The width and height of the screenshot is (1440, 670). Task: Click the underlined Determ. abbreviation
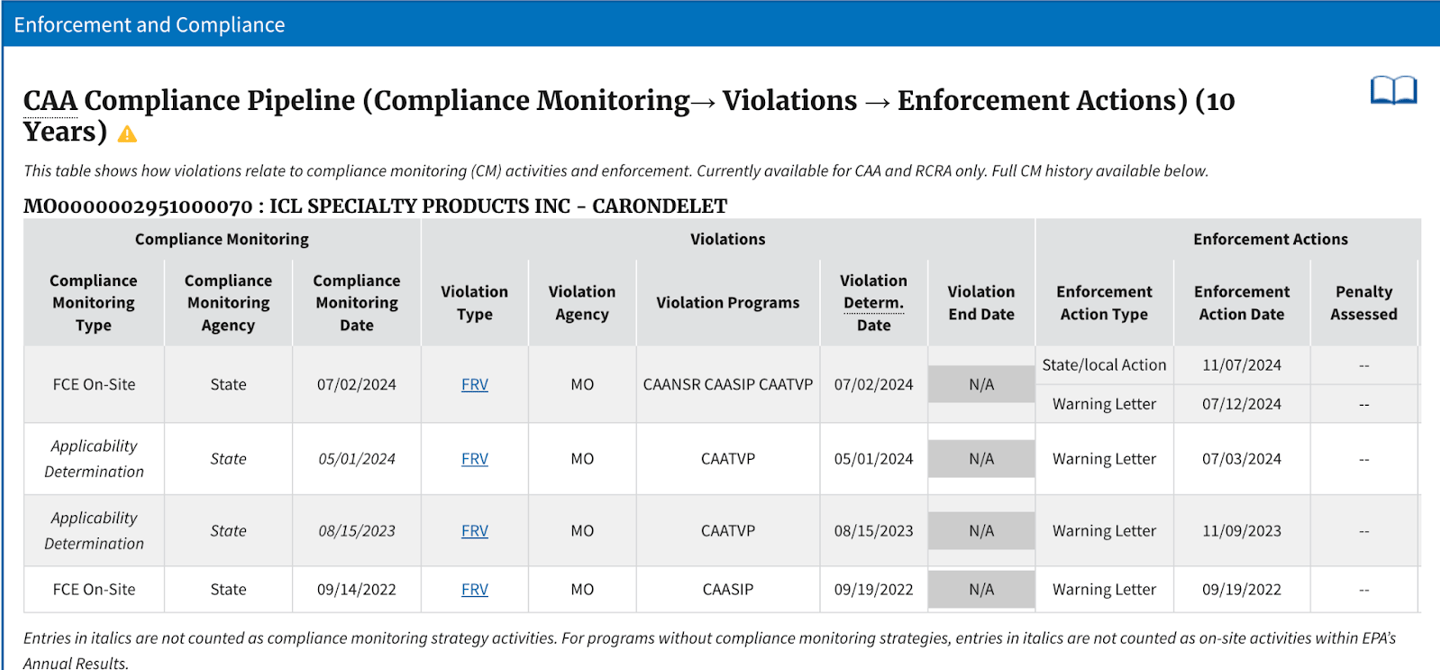873,303
